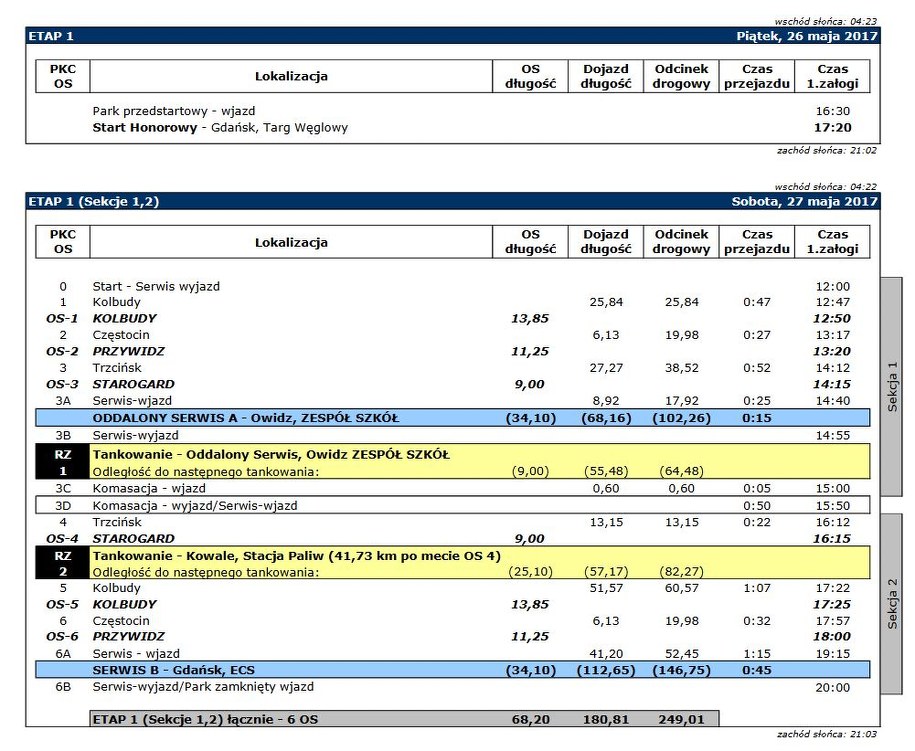Select the Sekcja 2 side tab
The image size is (915, 751).
[x=892, y=604]
